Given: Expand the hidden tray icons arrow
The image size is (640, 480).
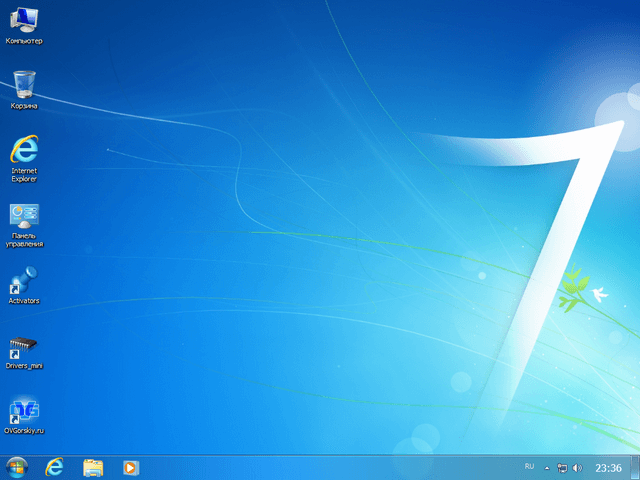Looking at the screenshot, I should click(x=547, y=467).
